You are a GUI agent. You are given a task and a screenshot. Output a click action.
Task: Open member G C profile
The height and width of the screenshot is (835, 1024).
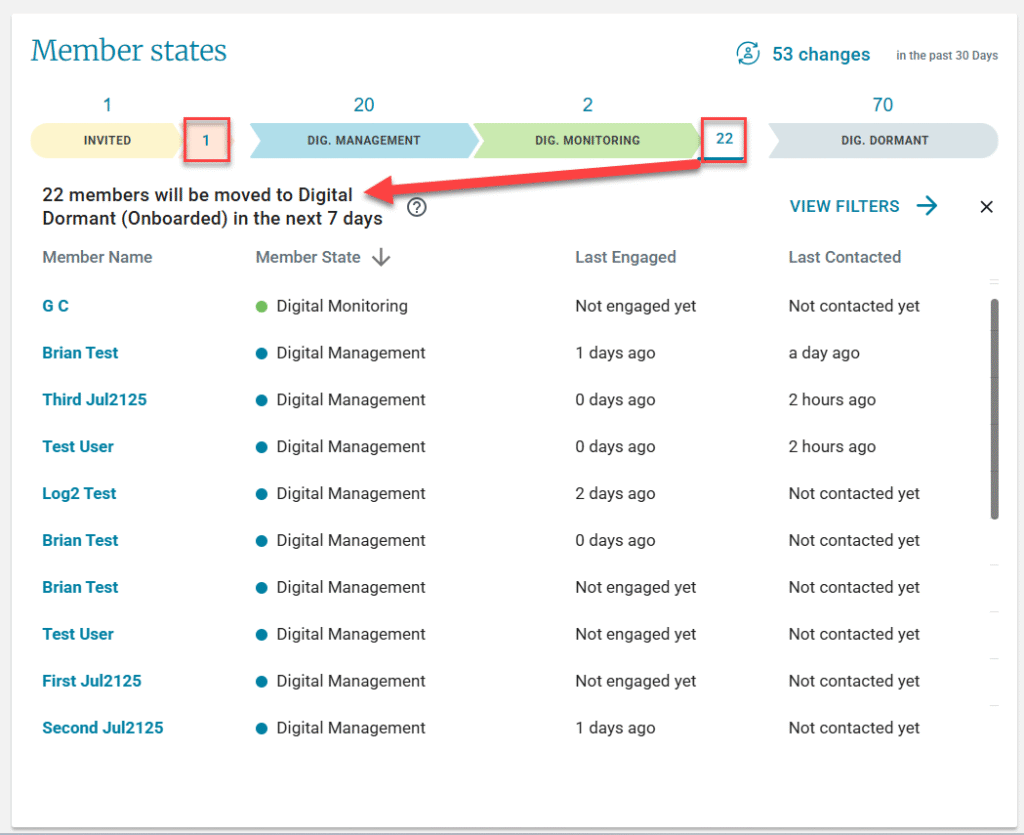(55, 306)
